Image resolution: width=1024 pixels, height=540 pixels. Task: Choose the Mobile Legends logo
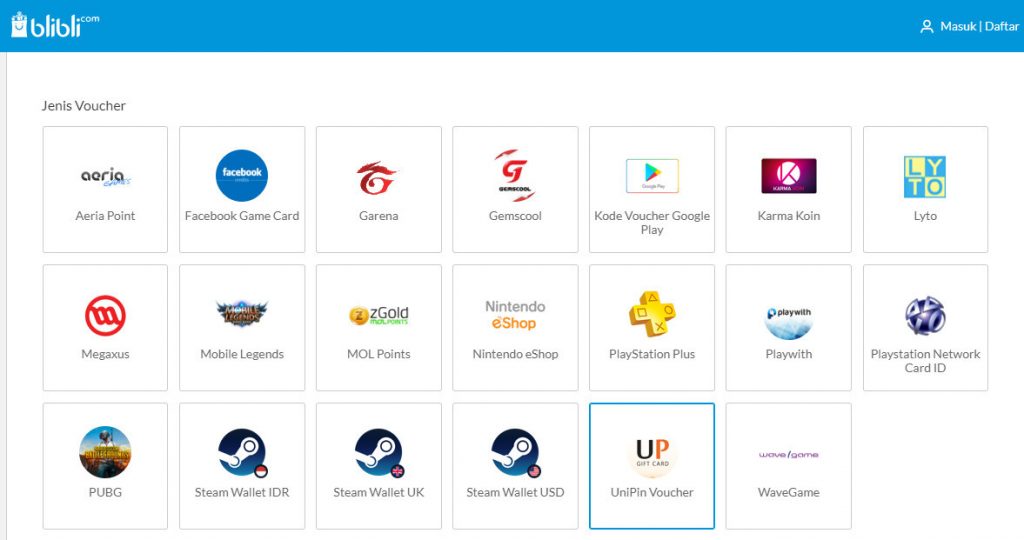click(242, 313)
